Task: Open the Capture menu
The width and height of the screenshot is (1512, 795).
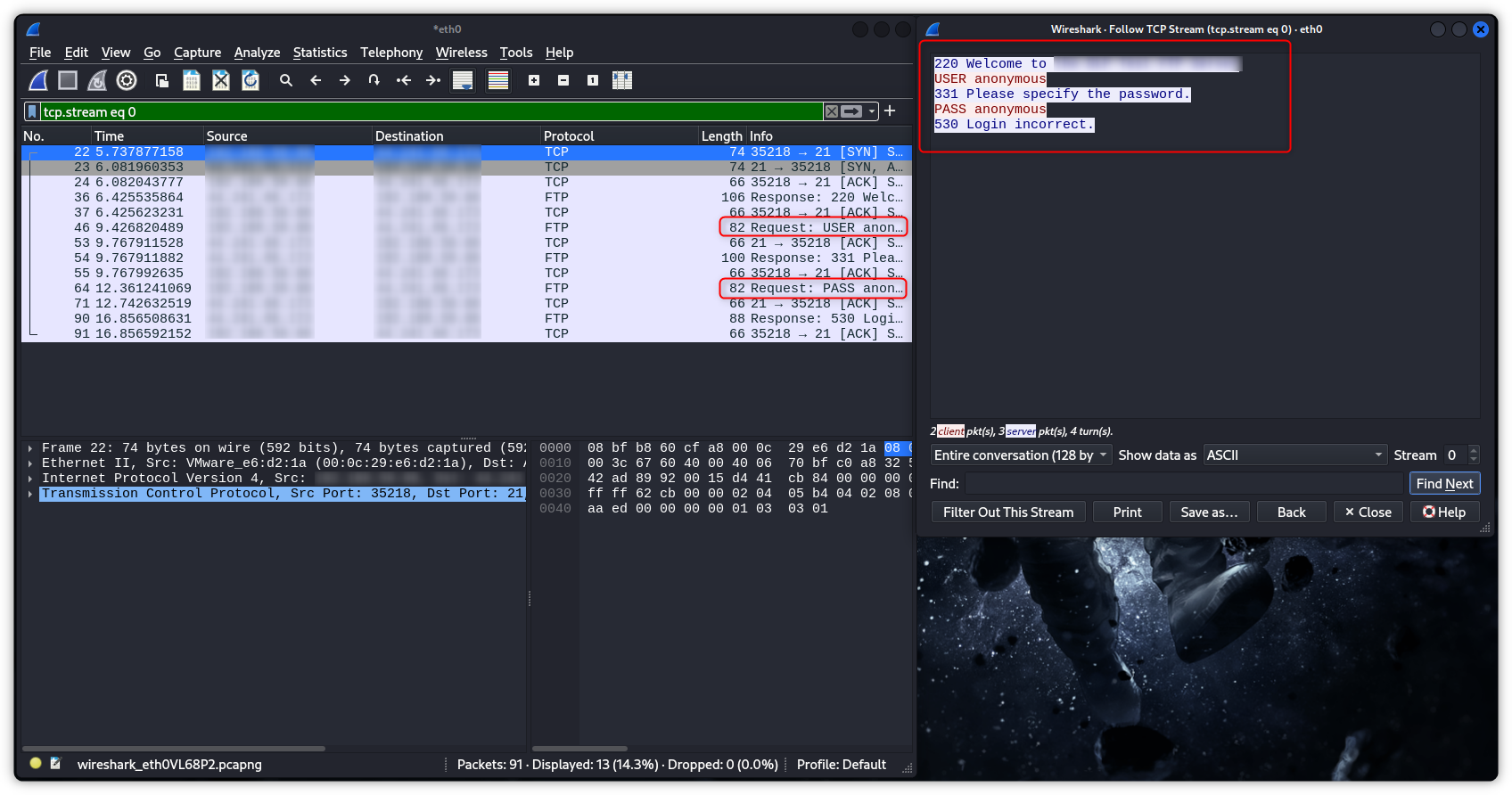Action: coord(197,53)
